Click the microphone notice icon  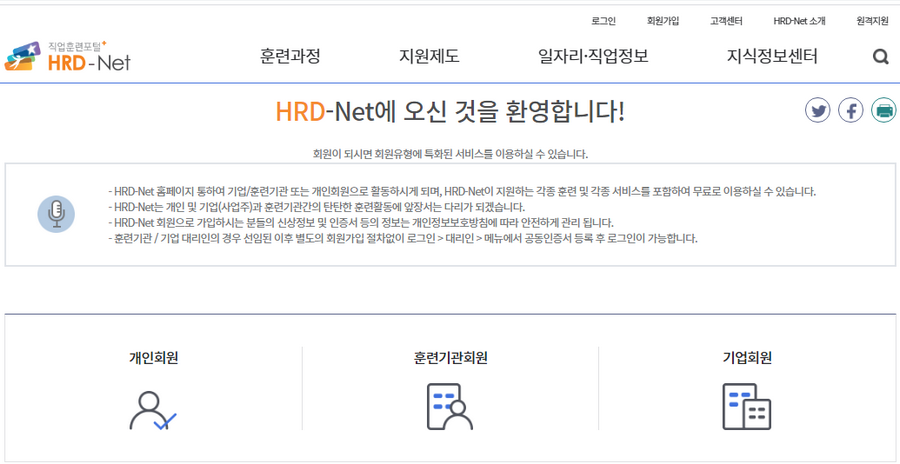point(56,214)
